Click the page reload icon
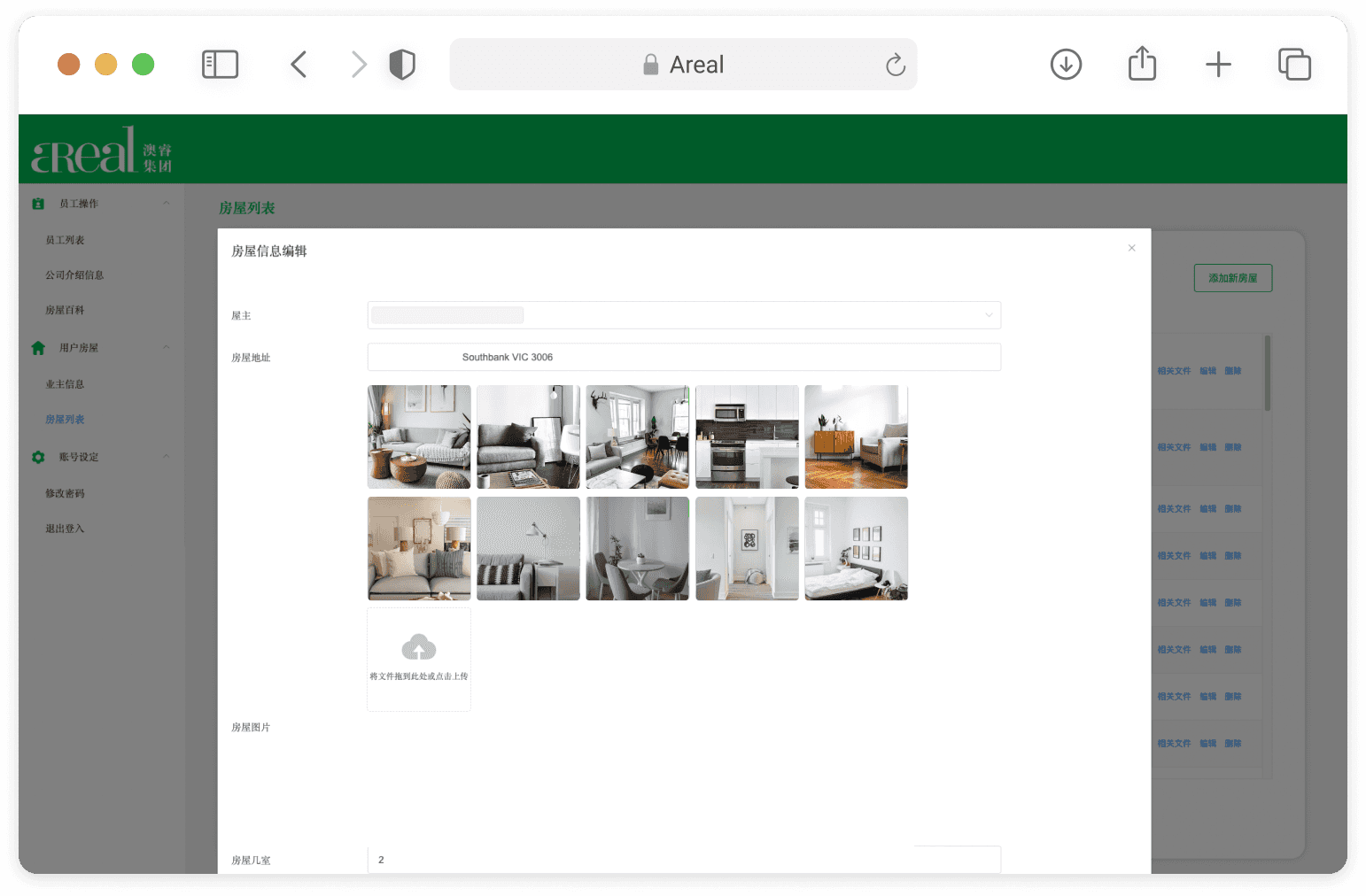The width and height of the screenshot is (1366, 896). click(x=896, y=65)
